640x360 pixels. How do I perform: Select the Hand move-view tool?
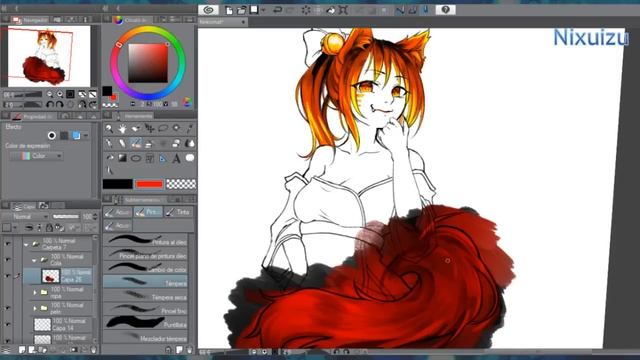coord(122,129)
